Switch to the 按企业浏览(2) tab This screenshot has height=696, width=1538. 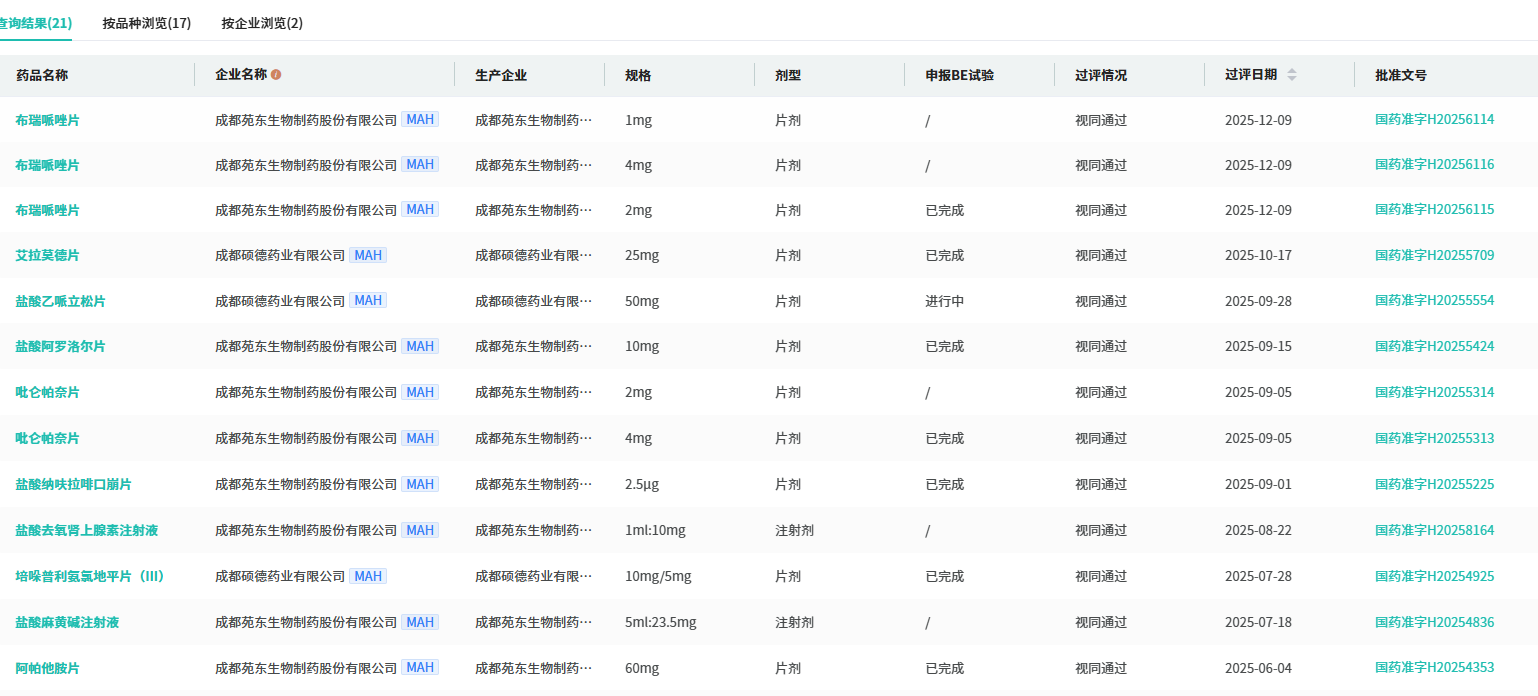[262, 23]
